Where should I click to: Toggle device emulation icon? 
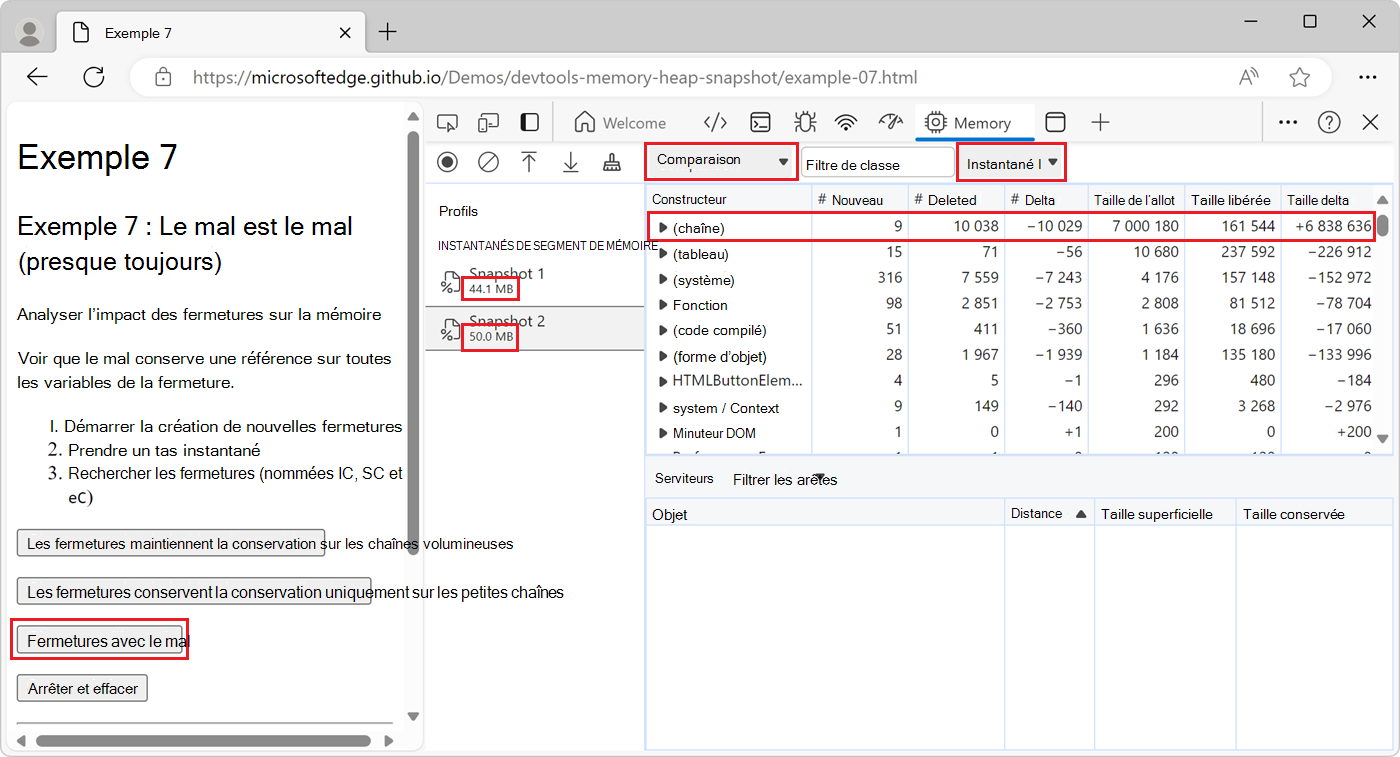(x=488, y=123)
